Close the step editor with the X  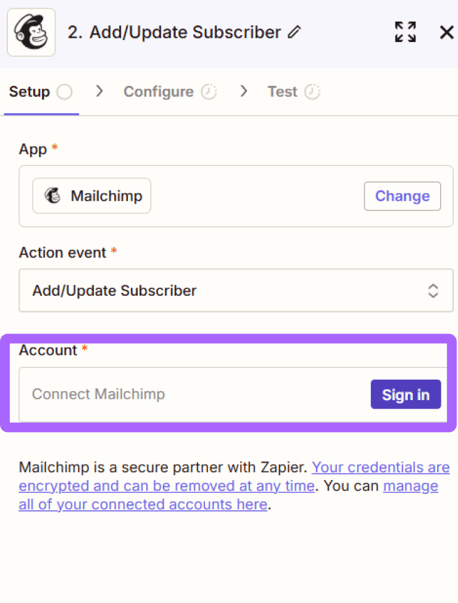tap(446, 32)
